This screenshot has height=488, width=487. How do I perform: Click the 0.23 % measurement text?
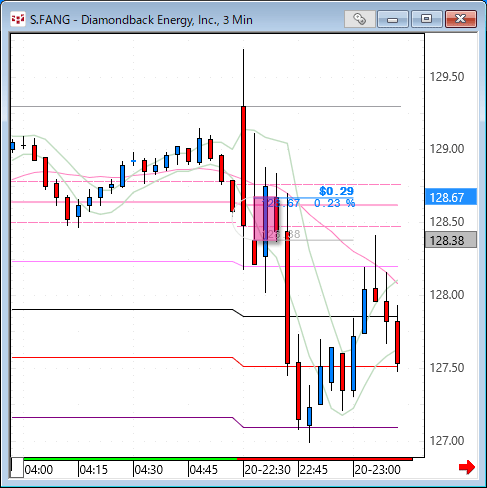point(335,203)
